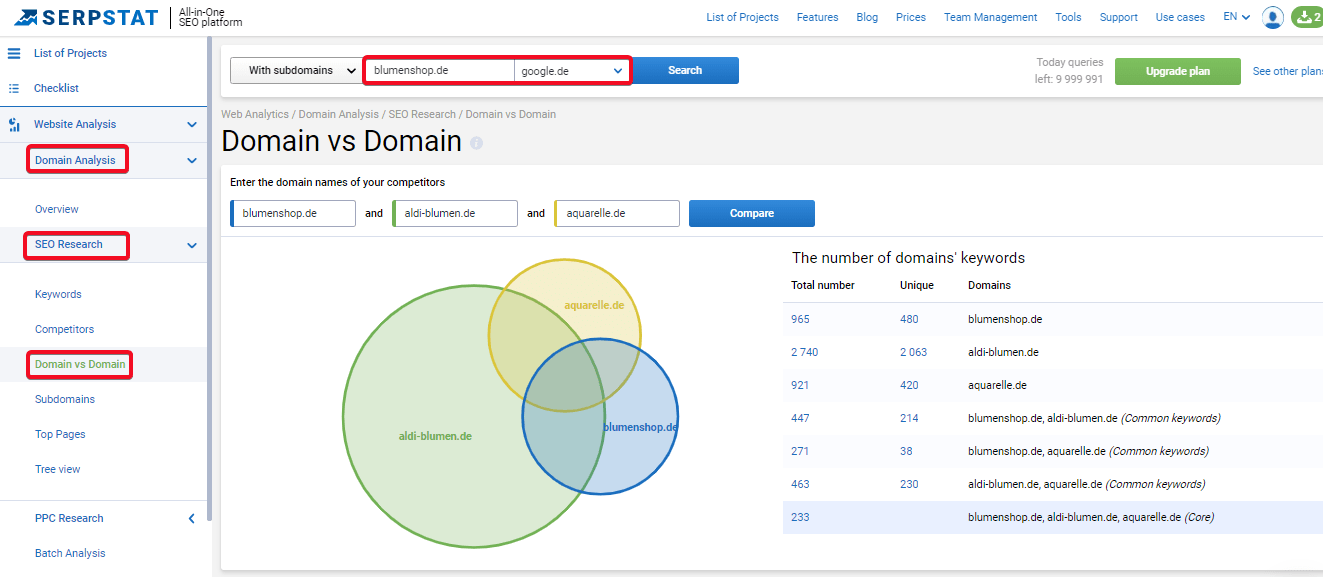The height and width of the screenshot is (577, 1323).
Task: Click the green Upgrade plan button
Action: click(1178, 71)
